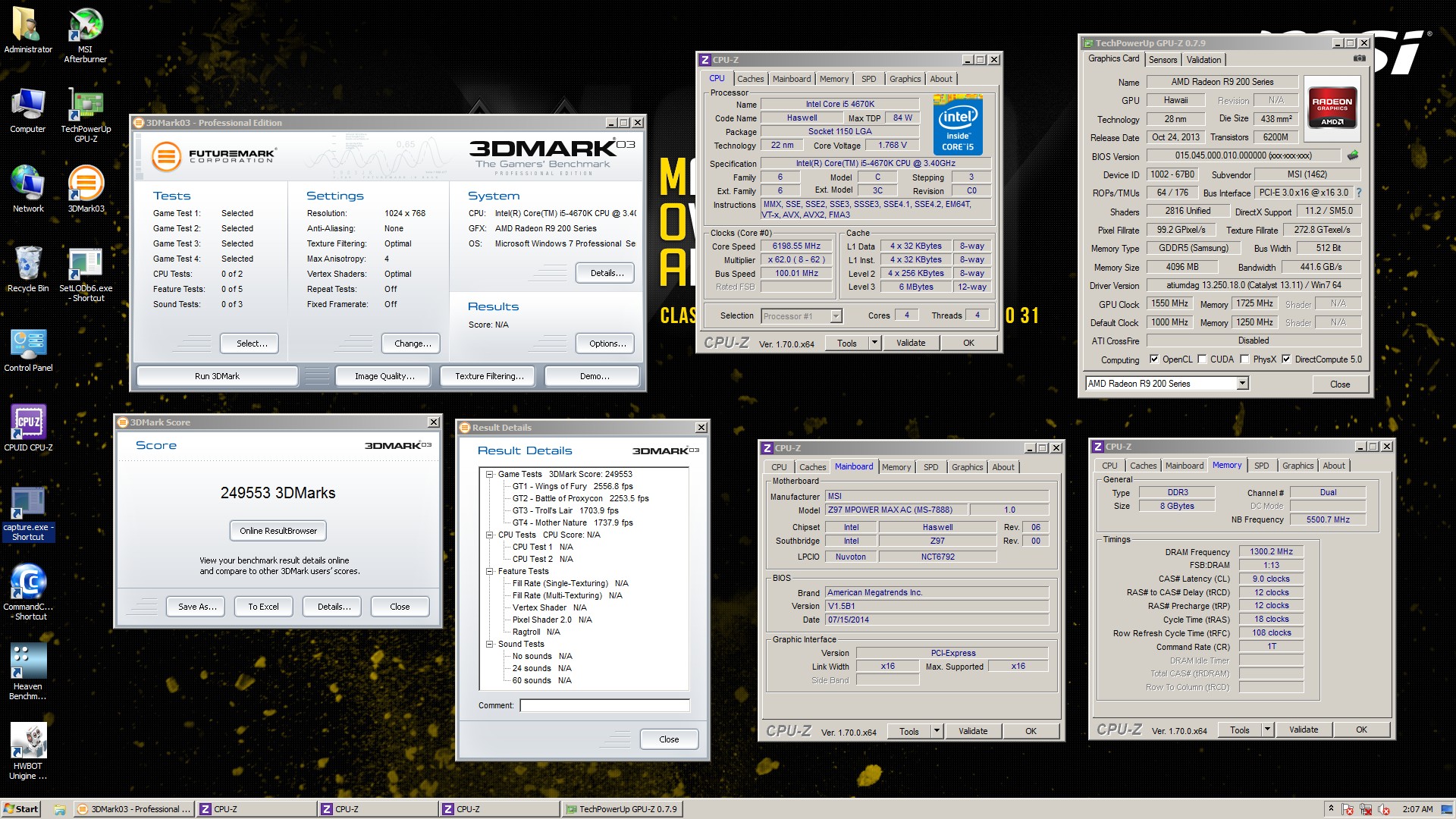This screenshot has width=1456, height=819.
Task: Open Graphics tab in CPU-Z Memory window
Action: click(1298, 466)
